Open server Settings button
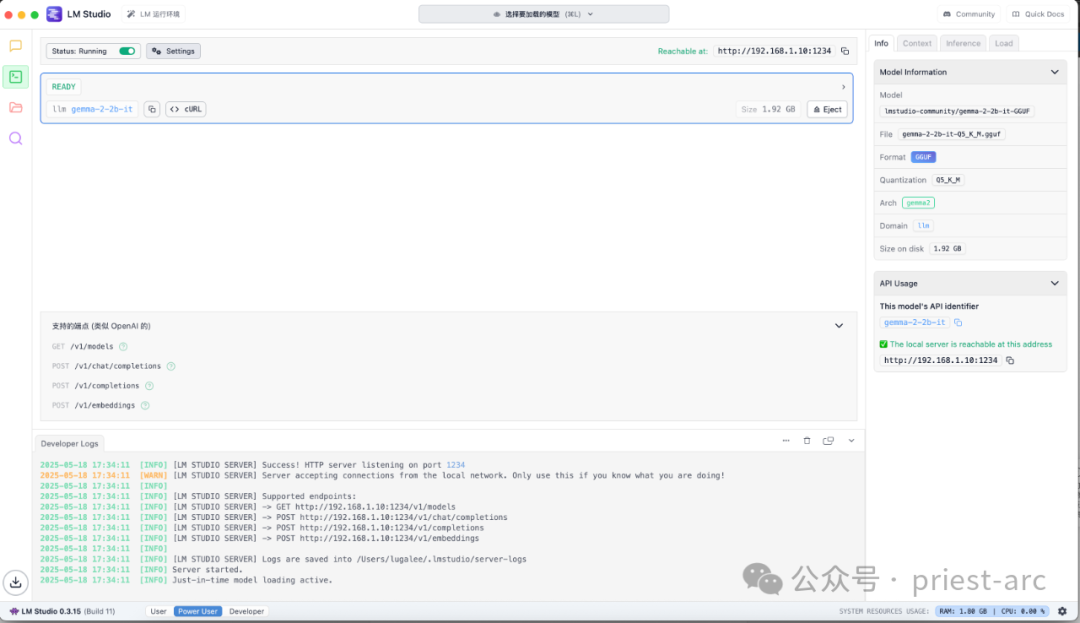The width and height of the screenshot is (1080, 623). (x=174, y=51)
